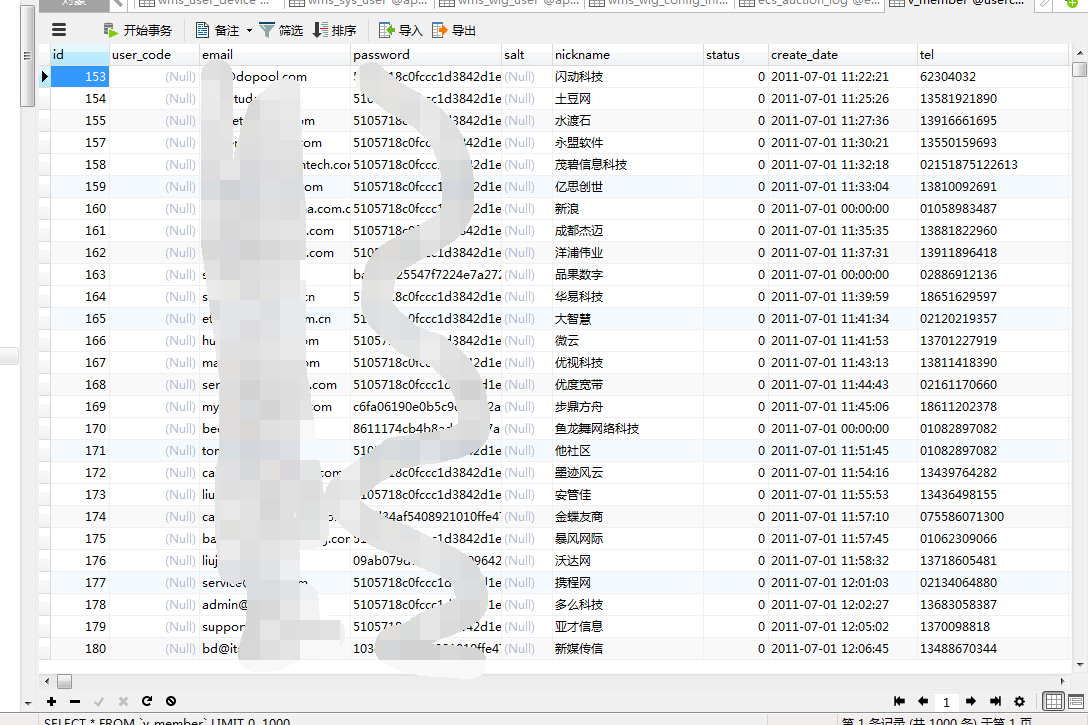Switch to the wms_wig_user tab
Viewport: 1088px width, 725px height.
(x=510, y=3)
